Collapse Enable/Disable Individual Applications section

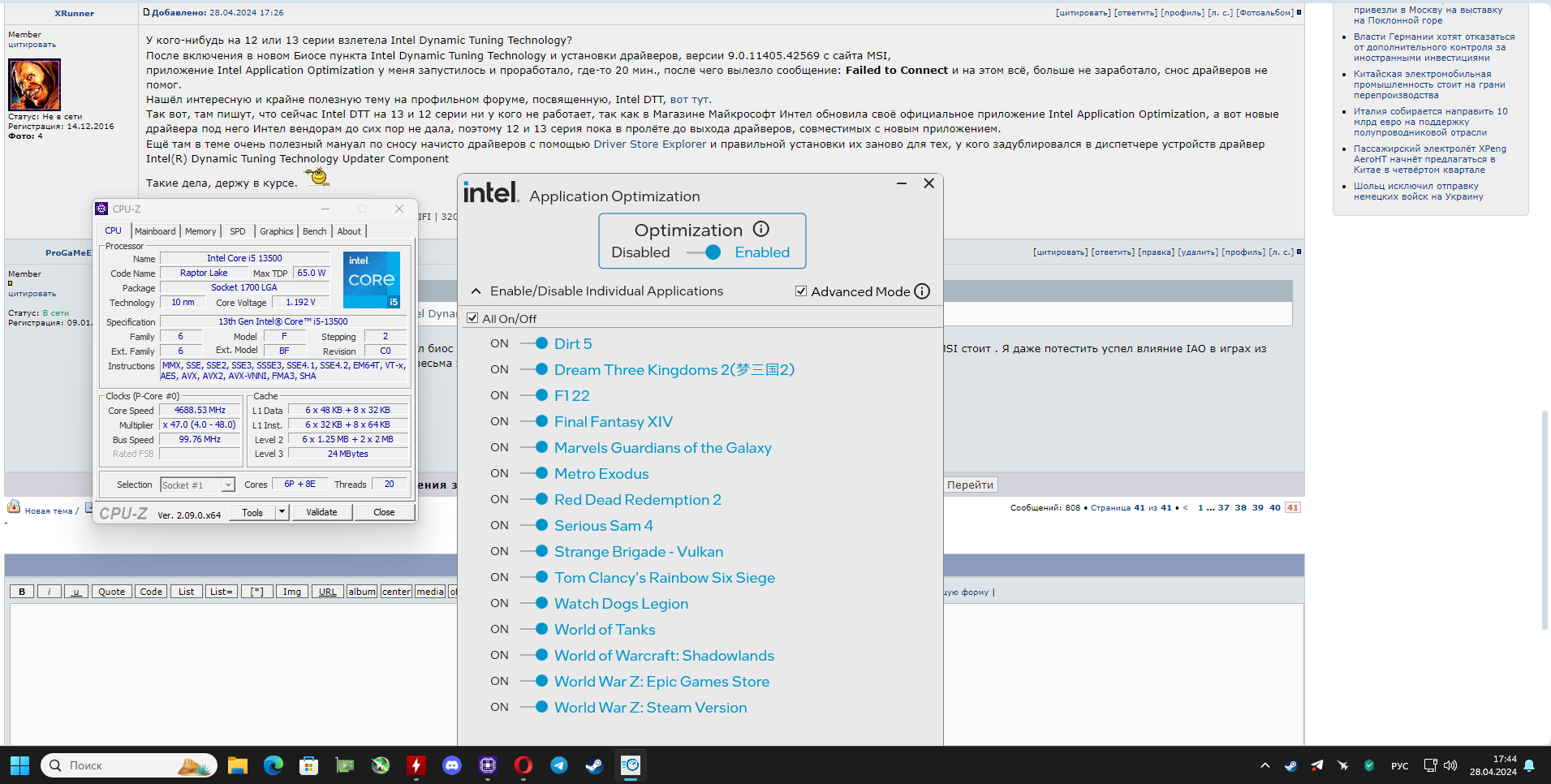pyautogui.click(x=476, y=291)
